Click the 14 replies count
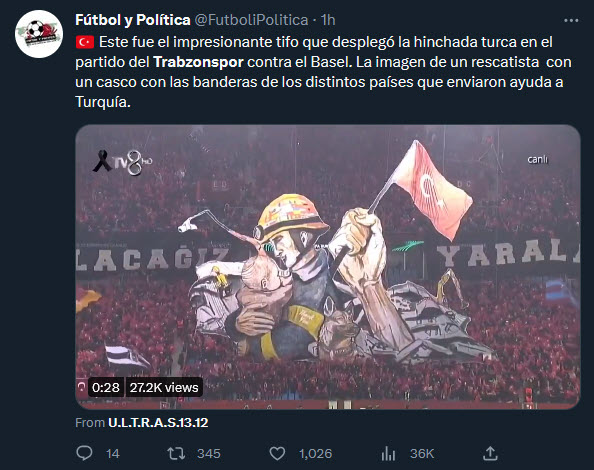 pos(113,454)
